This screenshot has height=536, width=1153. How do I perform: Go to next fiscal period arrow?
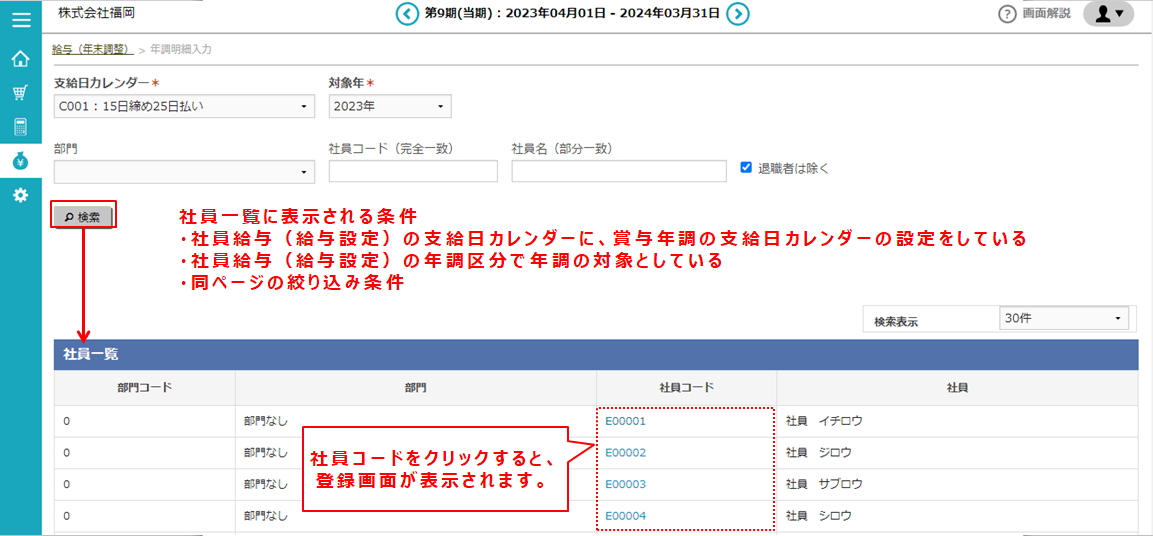738,13
